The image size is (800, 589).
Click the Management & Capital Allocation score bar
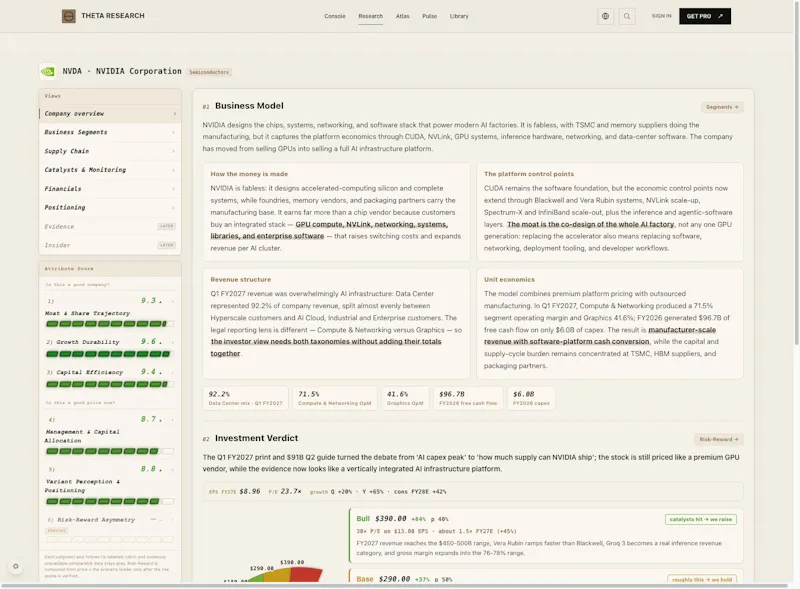tap(110, 451)
